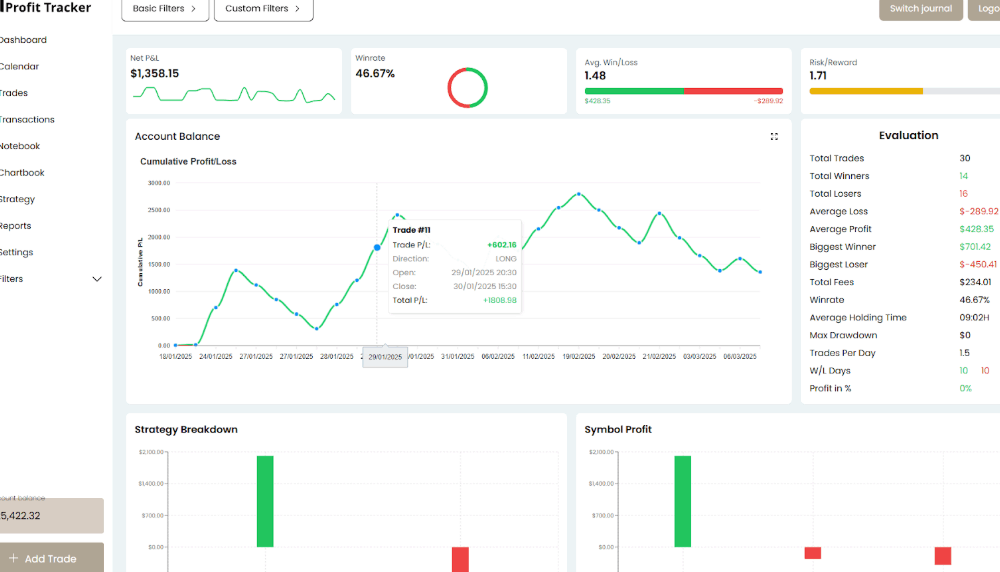Screen dimensions: 1000x572
Task: Click the highlighted Trade #11 data point
Action: [377, 247]
